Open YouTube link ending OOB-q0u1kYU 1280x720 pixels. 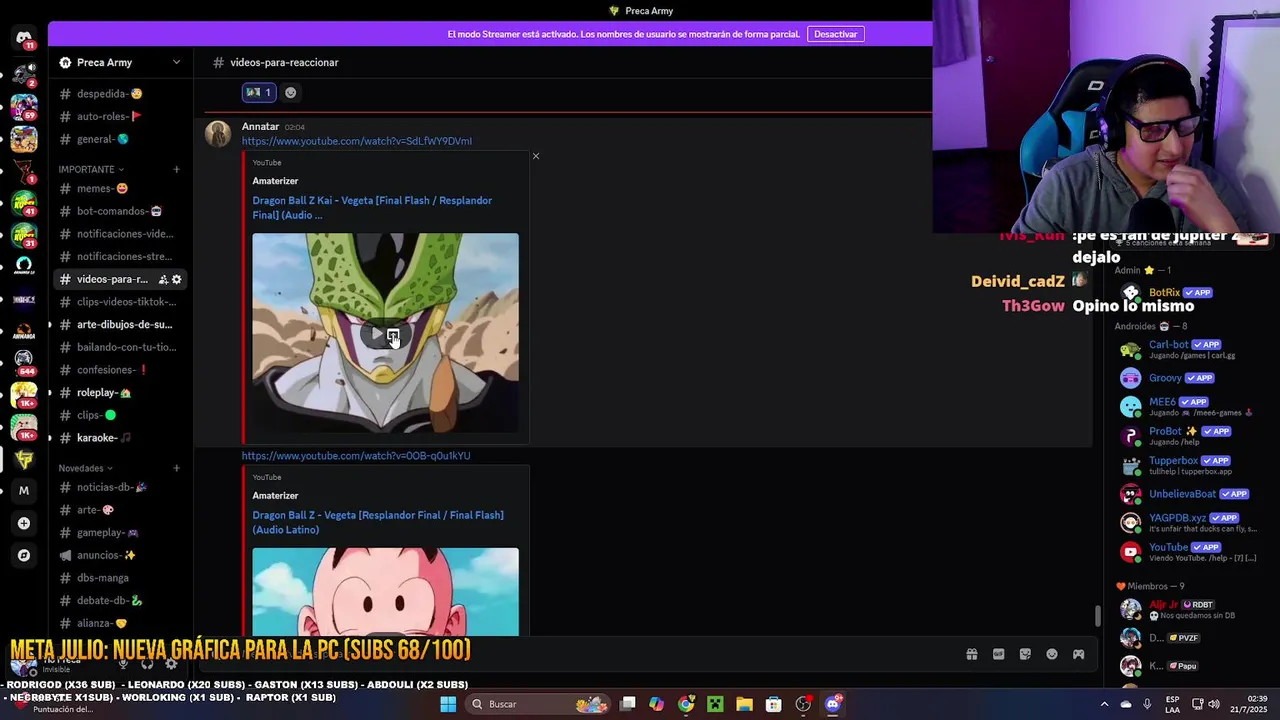coord(355,456)
